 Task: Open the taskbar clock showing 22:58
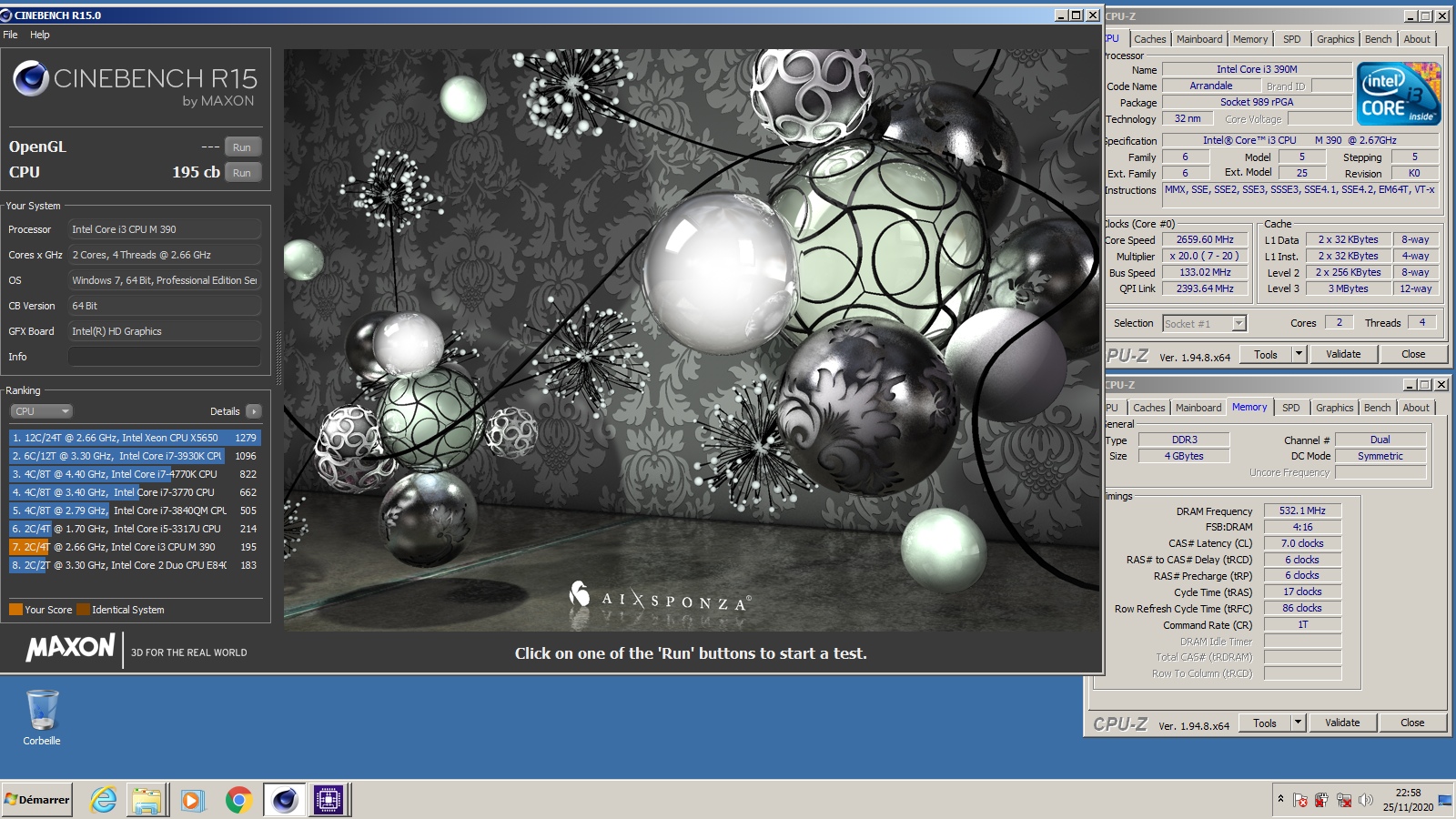1408,800
